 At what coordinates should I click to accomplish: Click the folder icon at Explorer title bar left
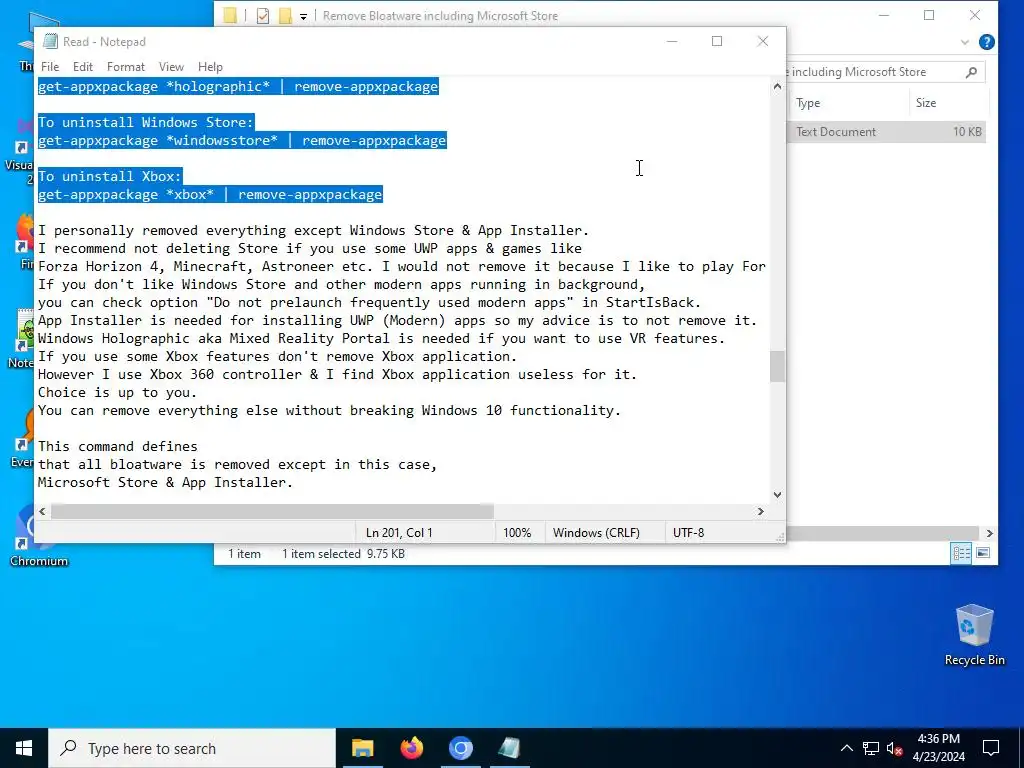(x=230, y=16)
